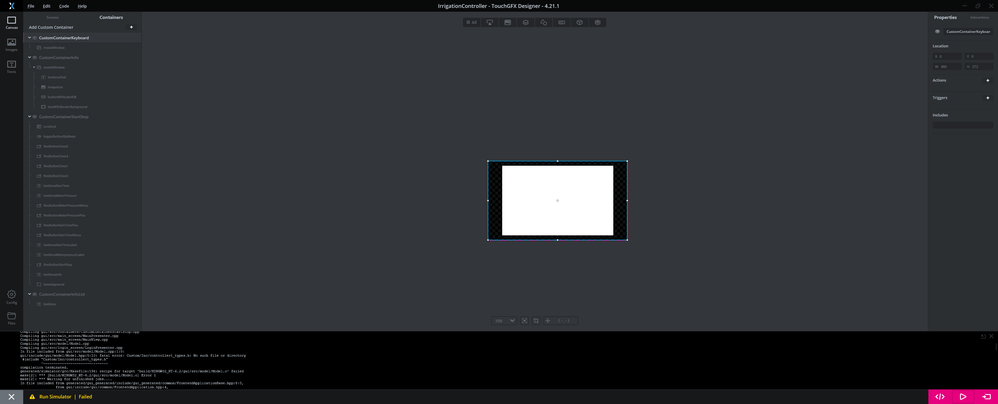998x404 pixels.
Task: Open the progress indicator widget category
Action: 561,22
